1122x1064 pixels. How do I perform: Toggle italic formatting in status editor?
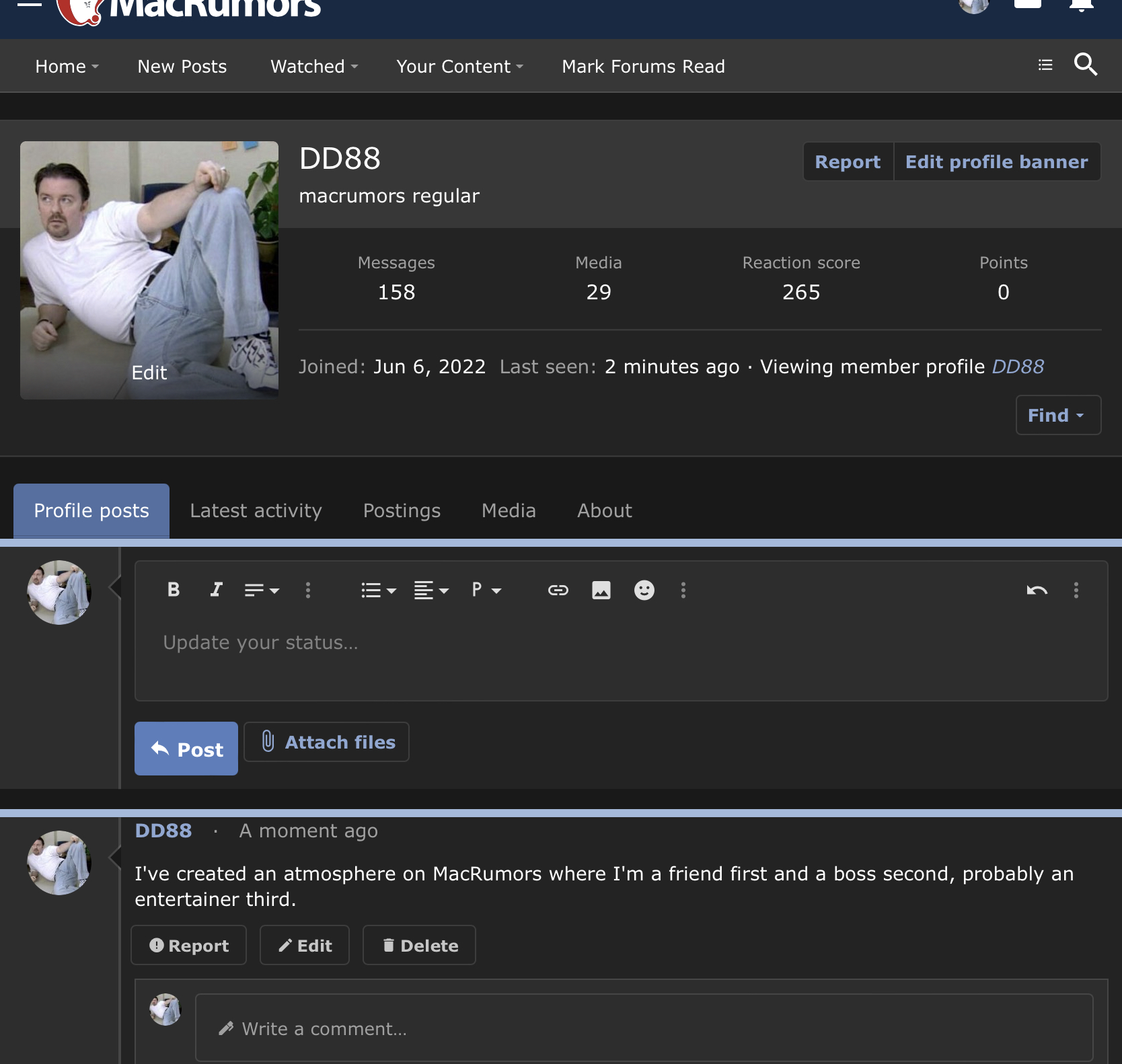pyautogui.click(x=216, y=590)
